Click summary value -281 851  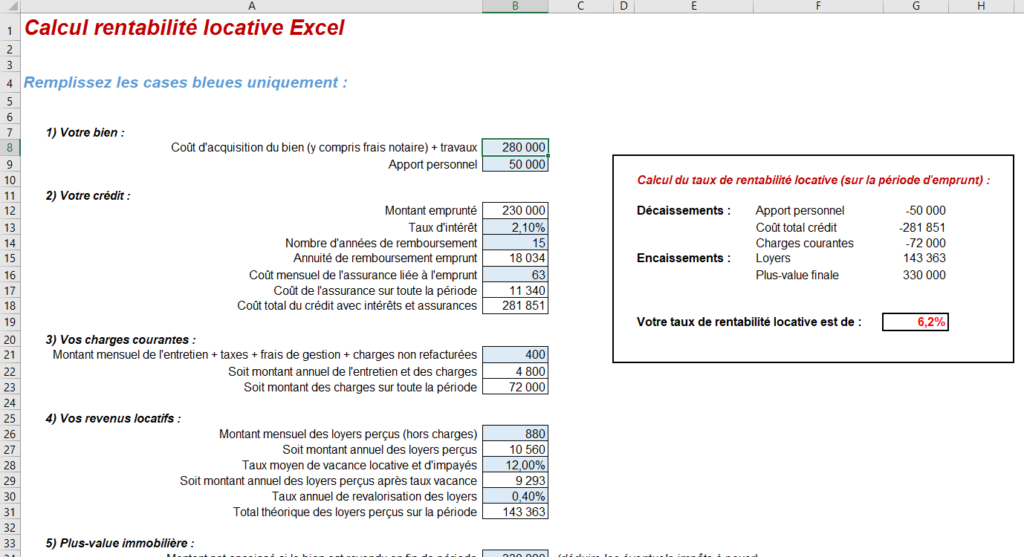922,227
